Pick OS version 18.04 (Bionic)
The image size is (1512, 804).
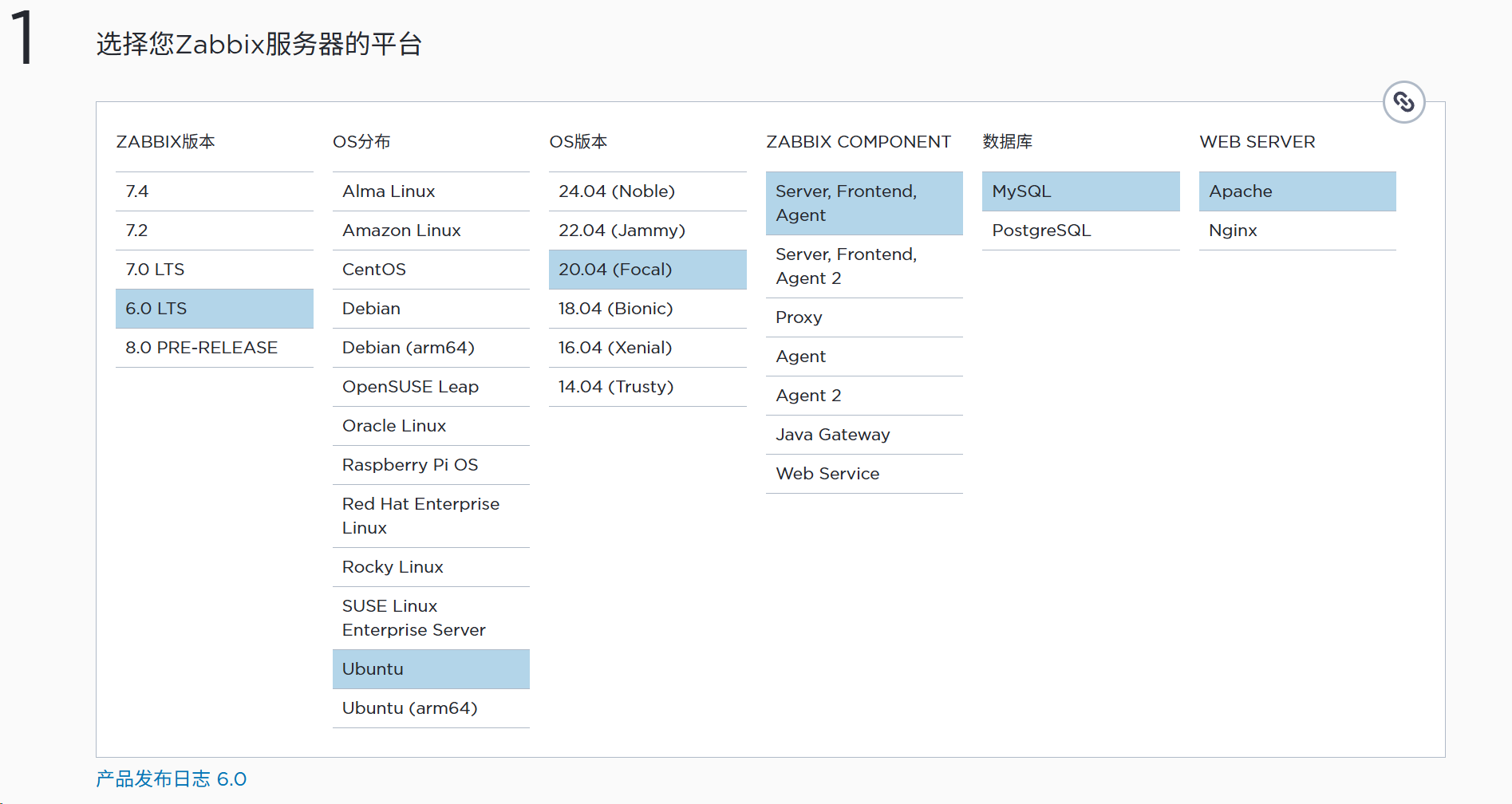[647, 309]
